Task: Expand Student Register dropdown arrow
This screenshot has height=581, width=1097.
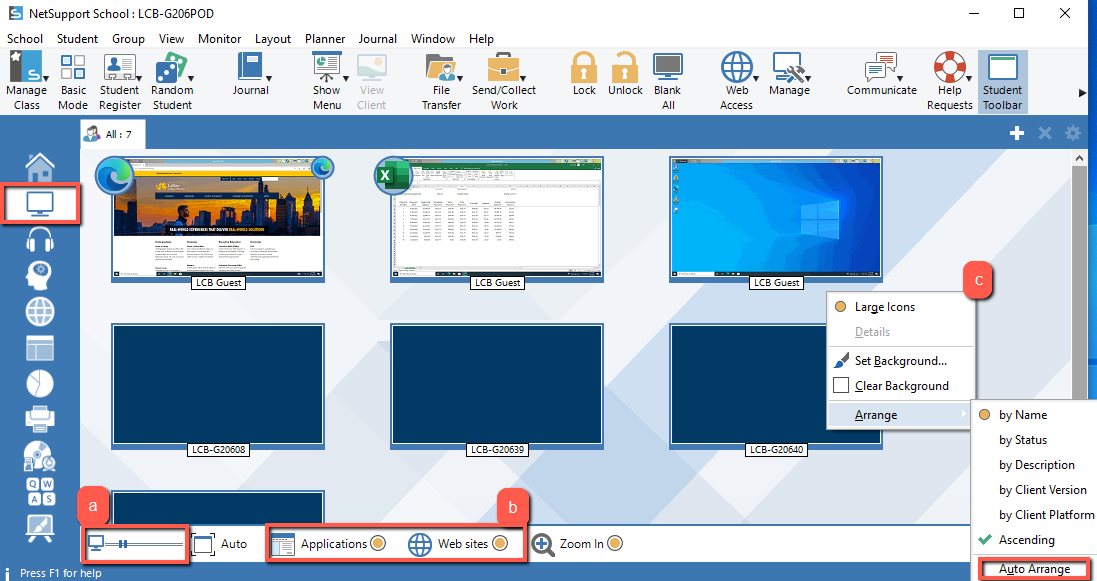Action: 139,78
